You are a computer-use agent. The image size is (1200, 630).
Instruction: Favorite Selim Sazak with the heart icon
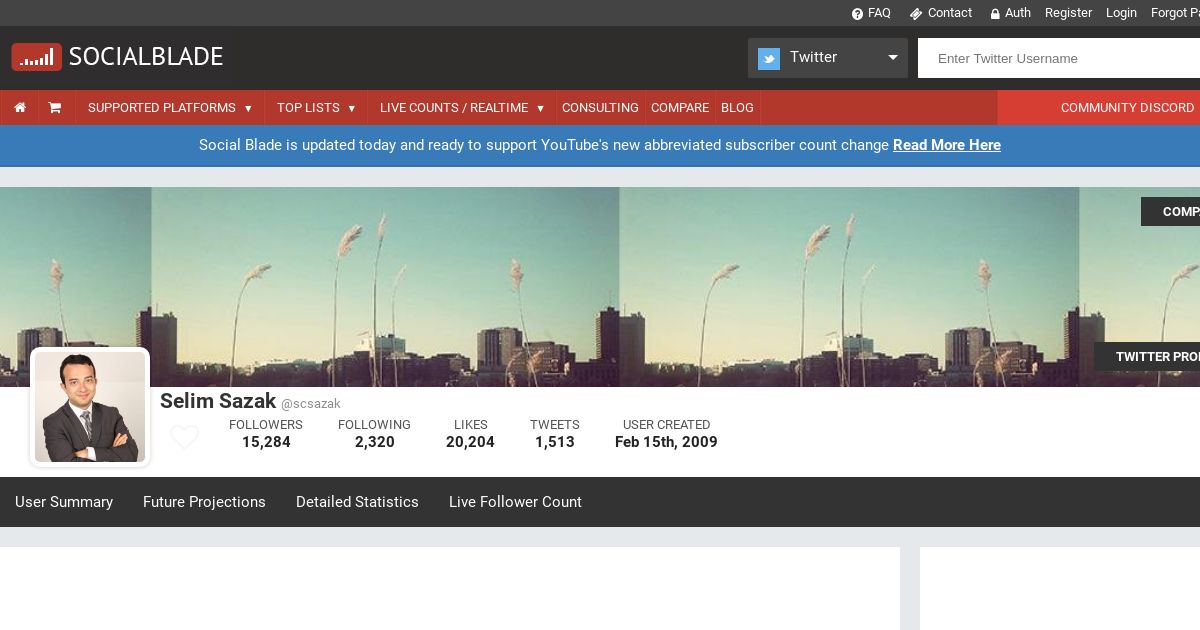184,438
